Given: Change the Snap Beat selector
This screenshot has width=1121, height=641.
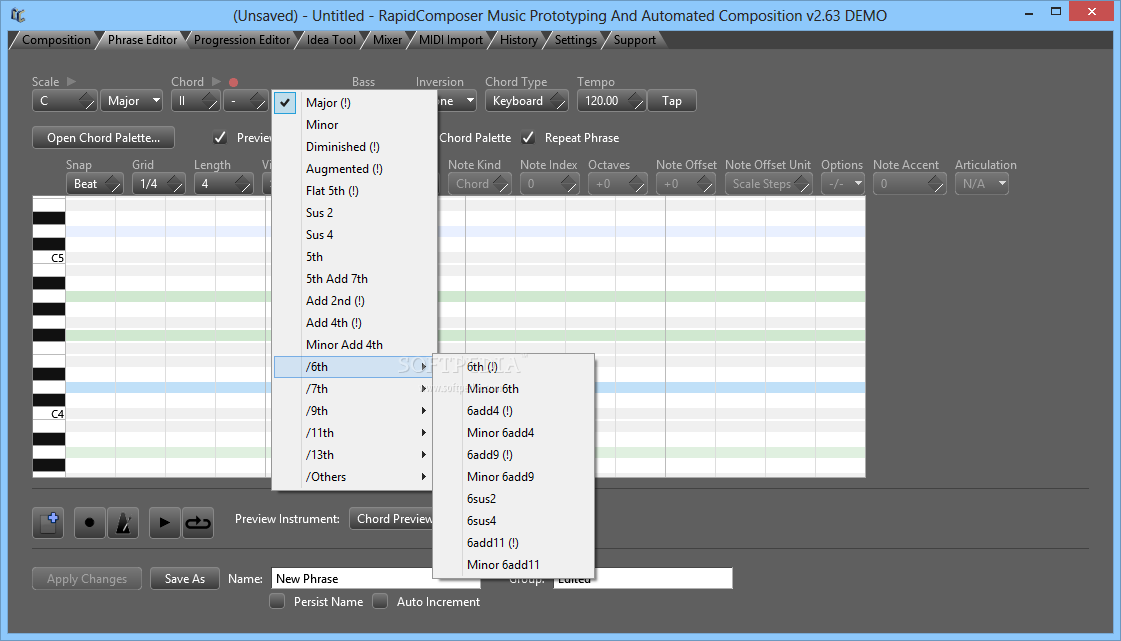Looking at the screenshot, I should [x=95, y=184].
